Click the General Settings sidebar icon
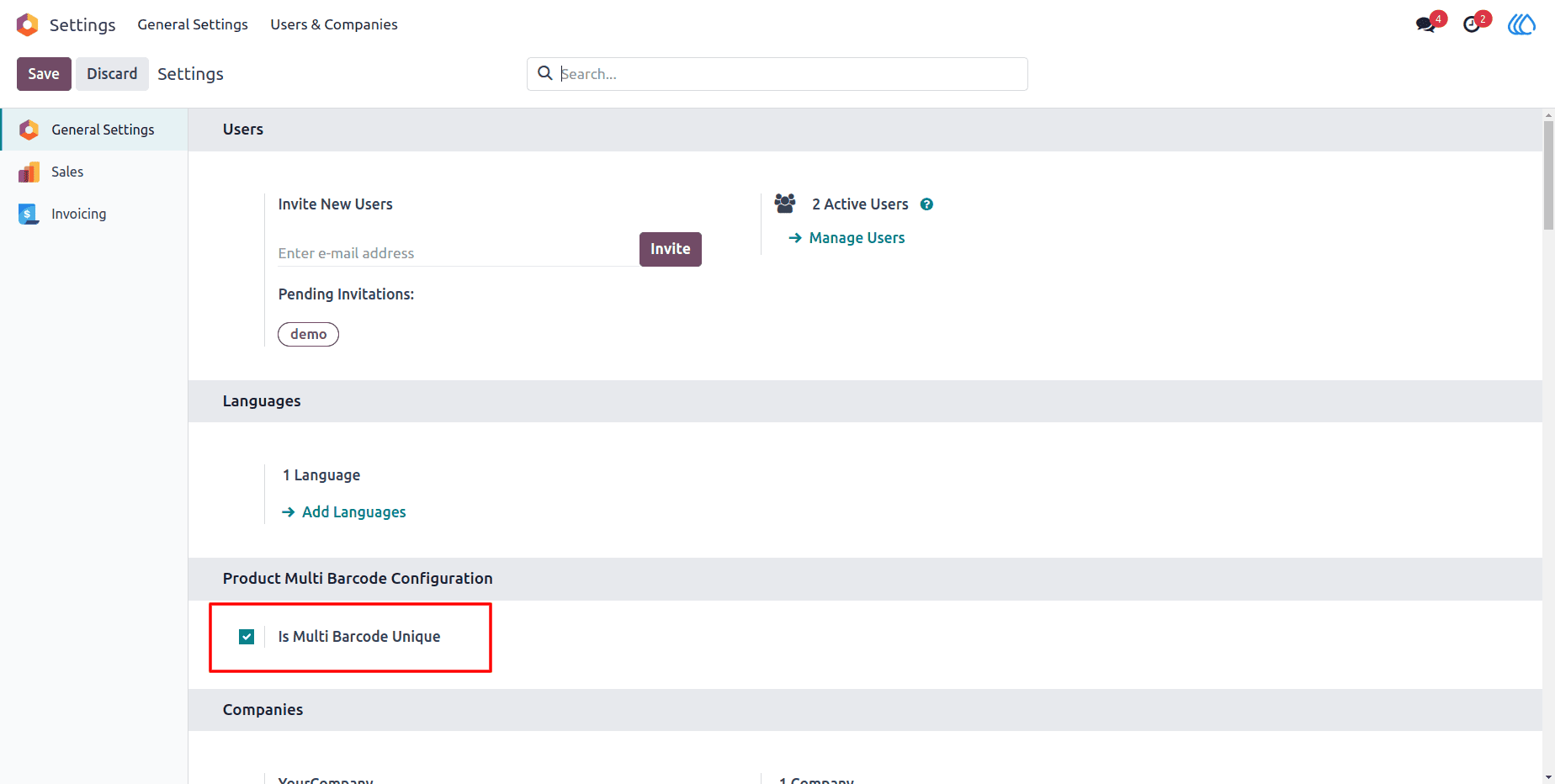 [29, 130]
